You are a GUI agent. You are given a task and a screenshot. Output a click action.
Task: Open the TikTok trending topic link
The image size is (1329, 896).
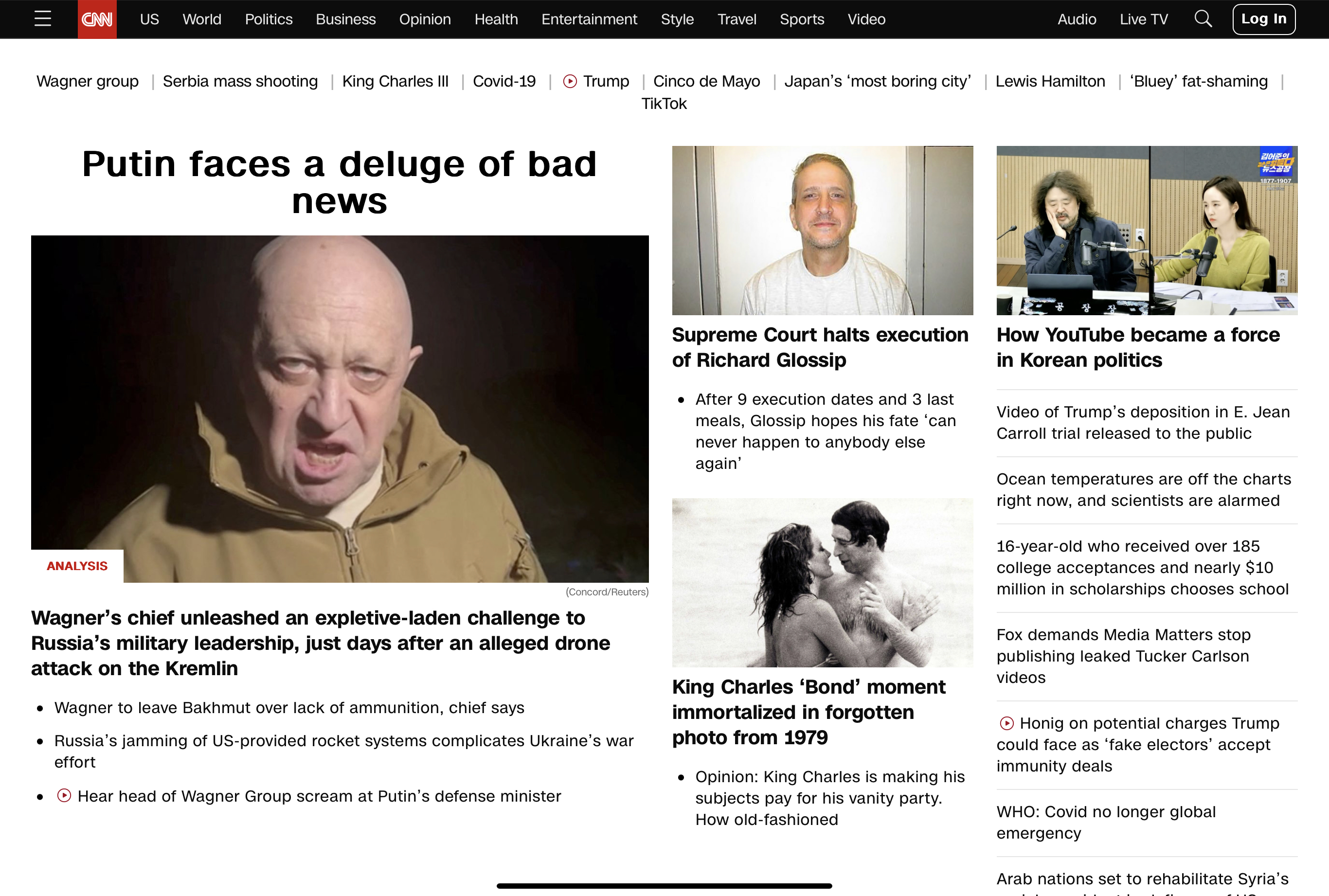coord(664,104)
